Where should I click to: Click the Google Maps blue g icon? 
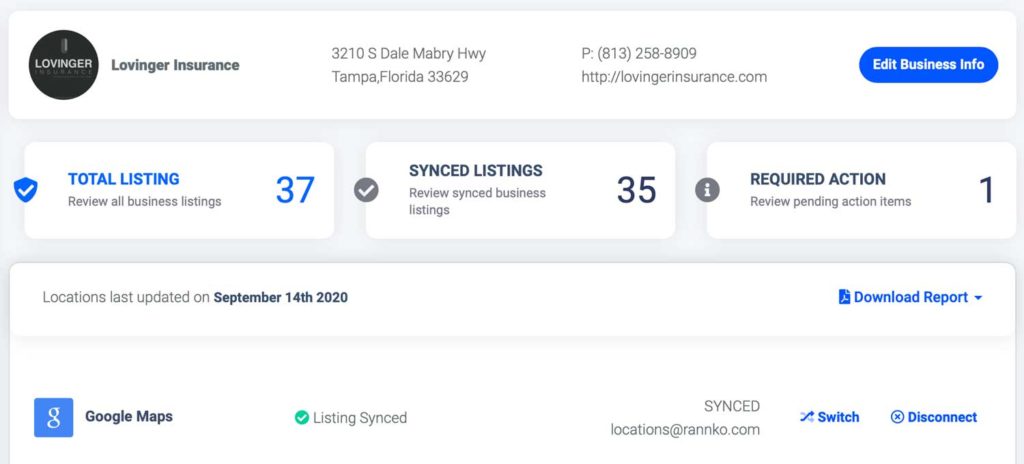tap(54, 418)
